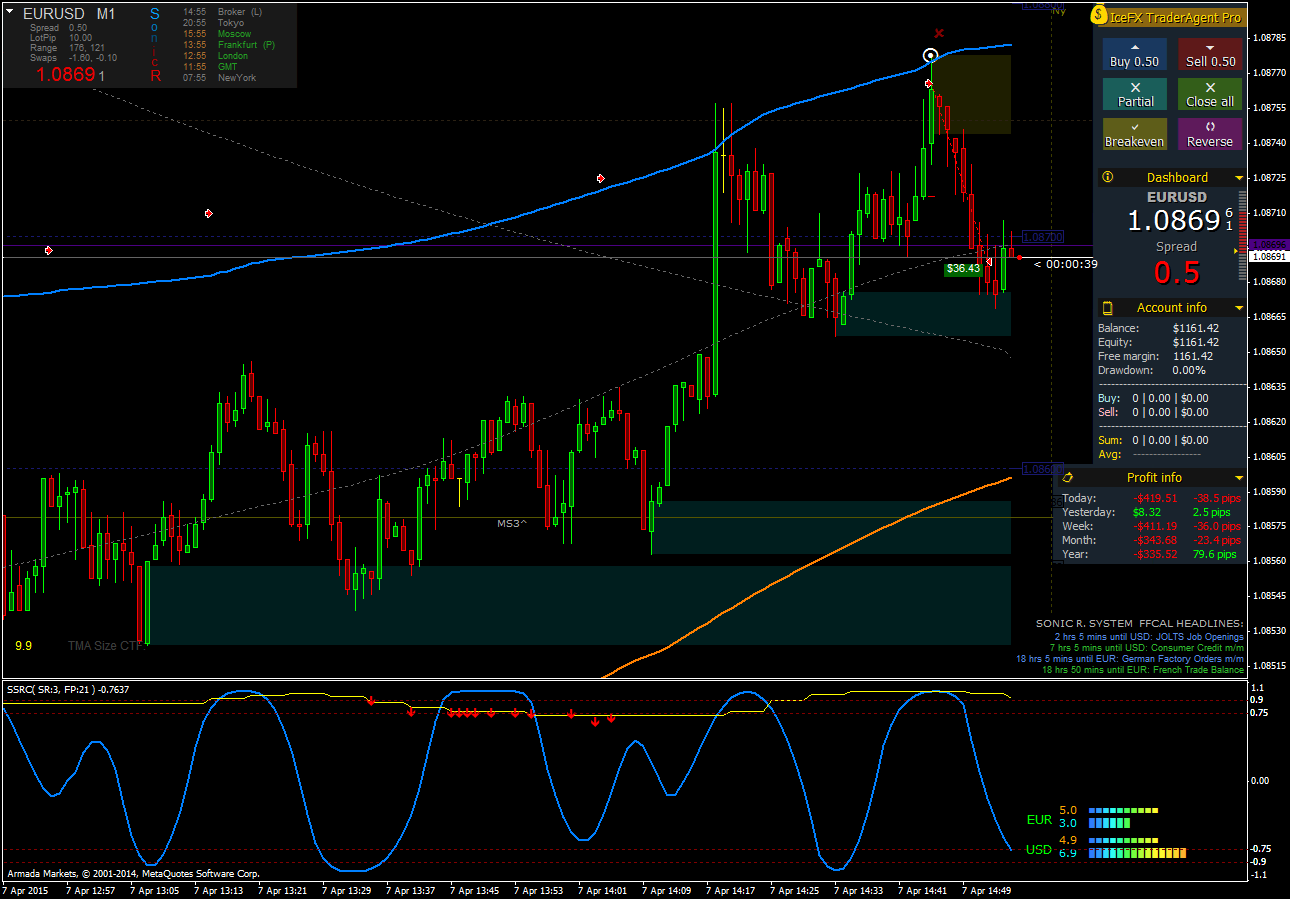Click the Account info panel icon
The image size is (1290, 899).
click(1107, 308)
